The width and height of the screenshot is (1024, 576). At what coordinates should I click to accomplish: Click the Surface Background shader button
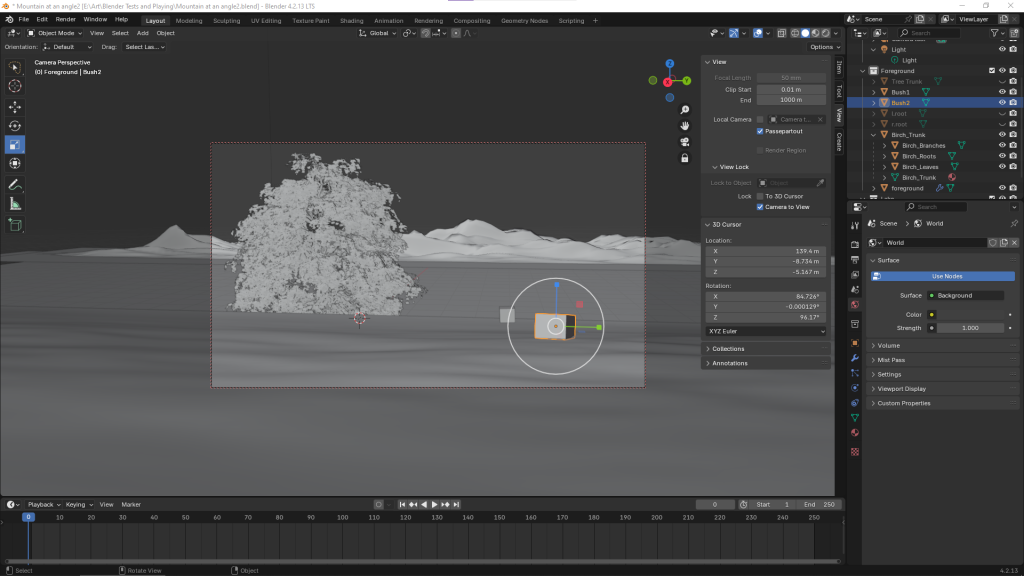[x=965, y=296]
